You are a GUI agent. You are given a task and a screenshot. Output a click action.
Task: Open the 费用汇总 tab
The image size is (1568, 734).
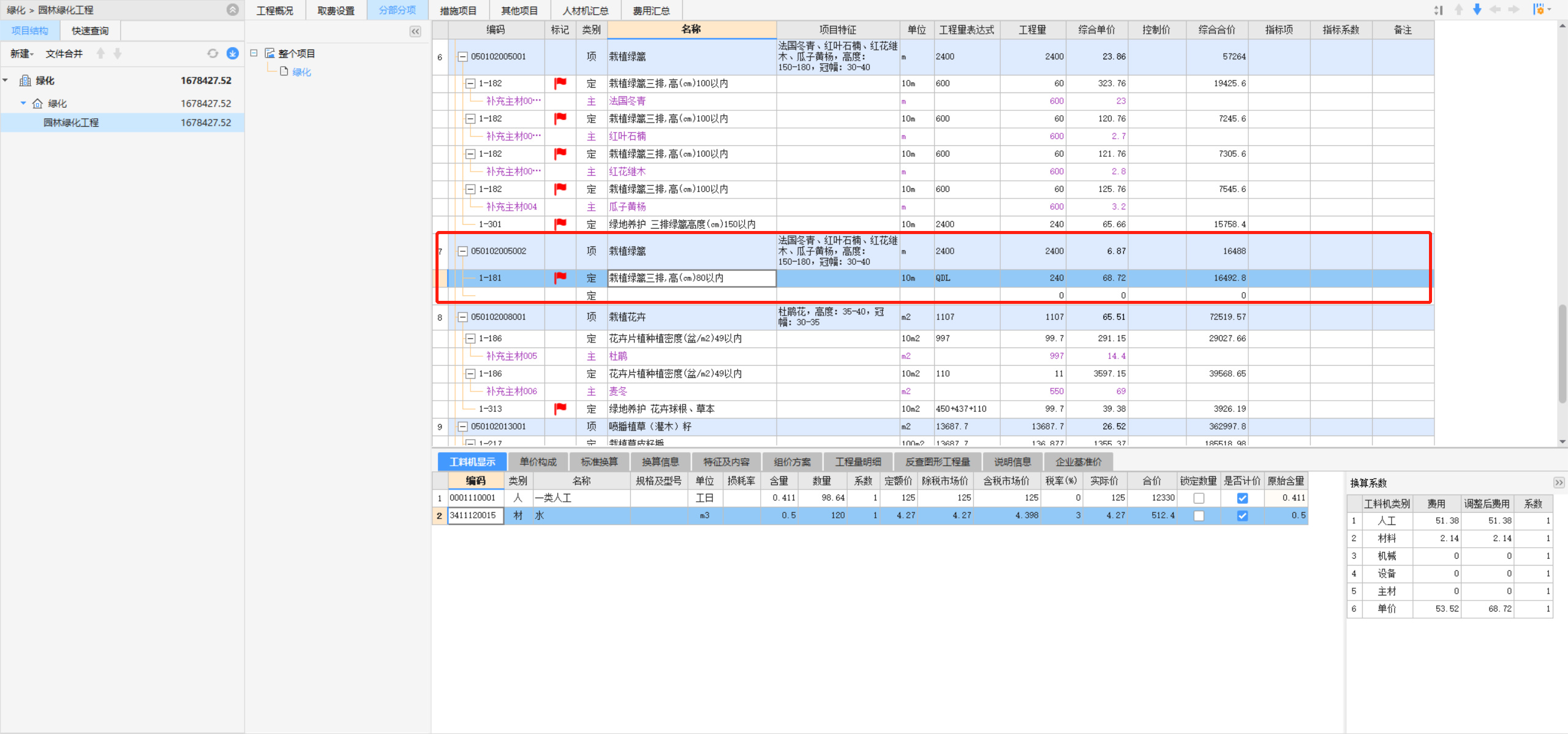tap(652, 10)
